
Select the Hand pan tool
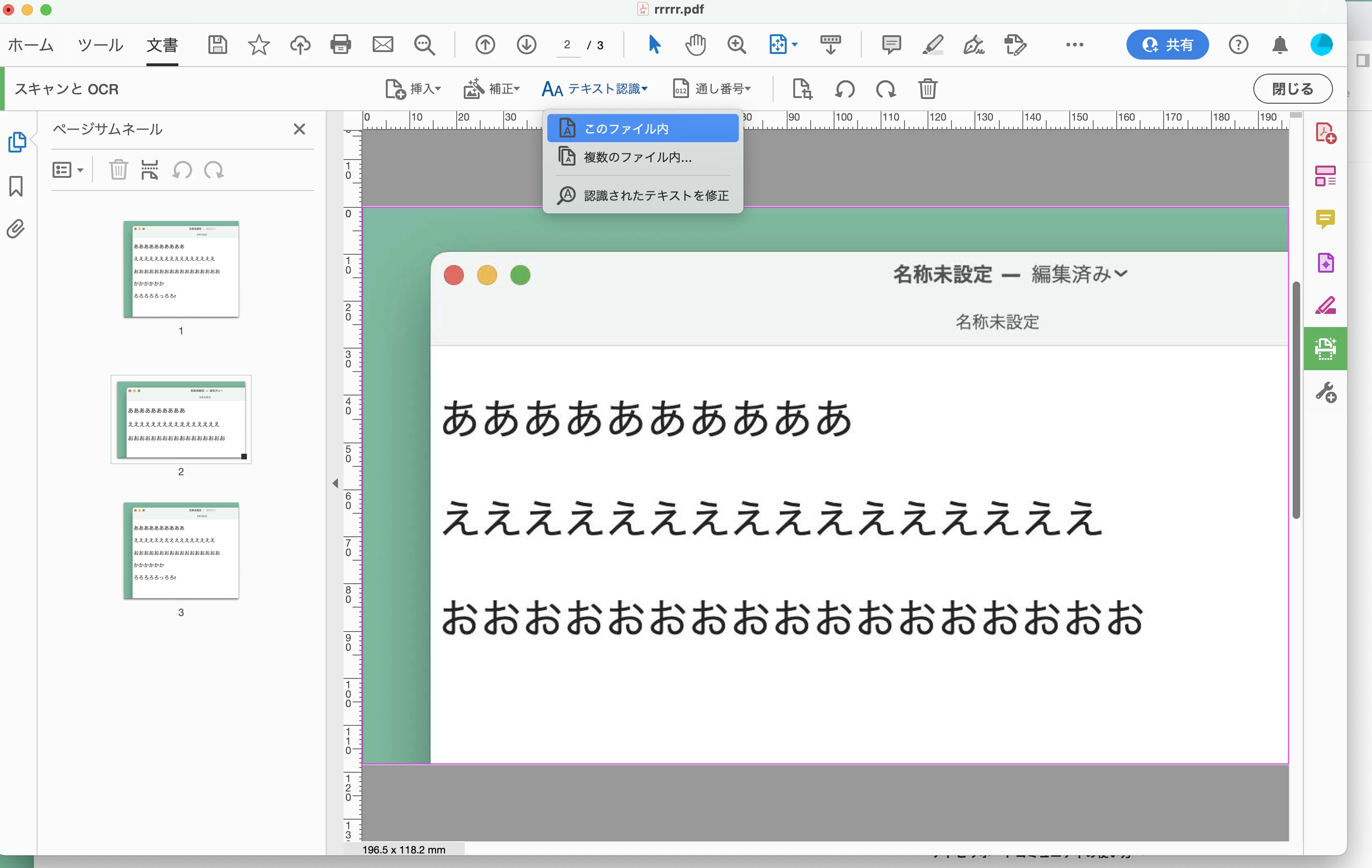click(695, 45)
